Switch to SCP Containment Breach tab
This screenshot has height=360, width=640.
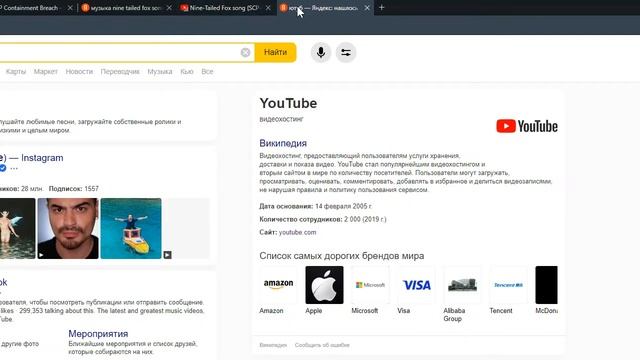point(31,7)
